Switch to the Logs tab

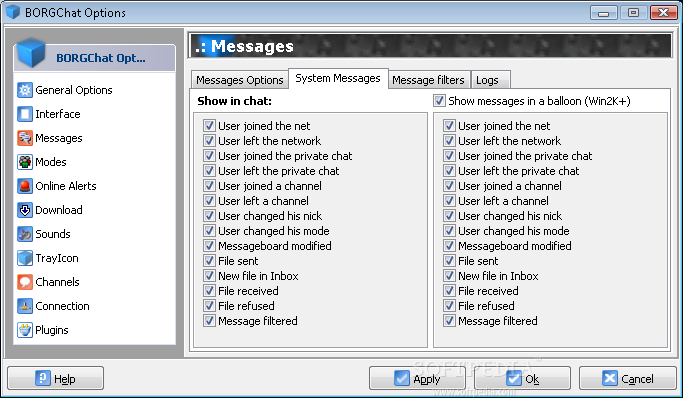(490, 80)
